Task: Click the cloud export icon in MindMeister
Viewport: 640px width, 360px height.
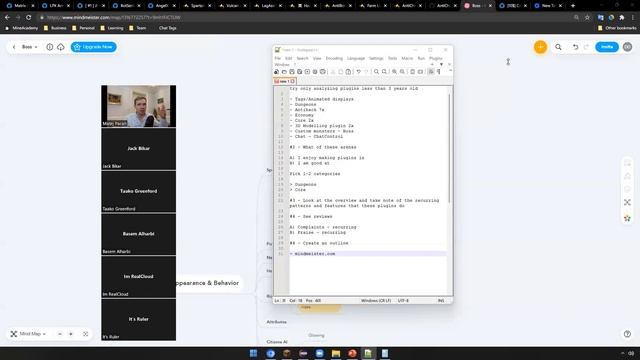Action: coord(61,47)
